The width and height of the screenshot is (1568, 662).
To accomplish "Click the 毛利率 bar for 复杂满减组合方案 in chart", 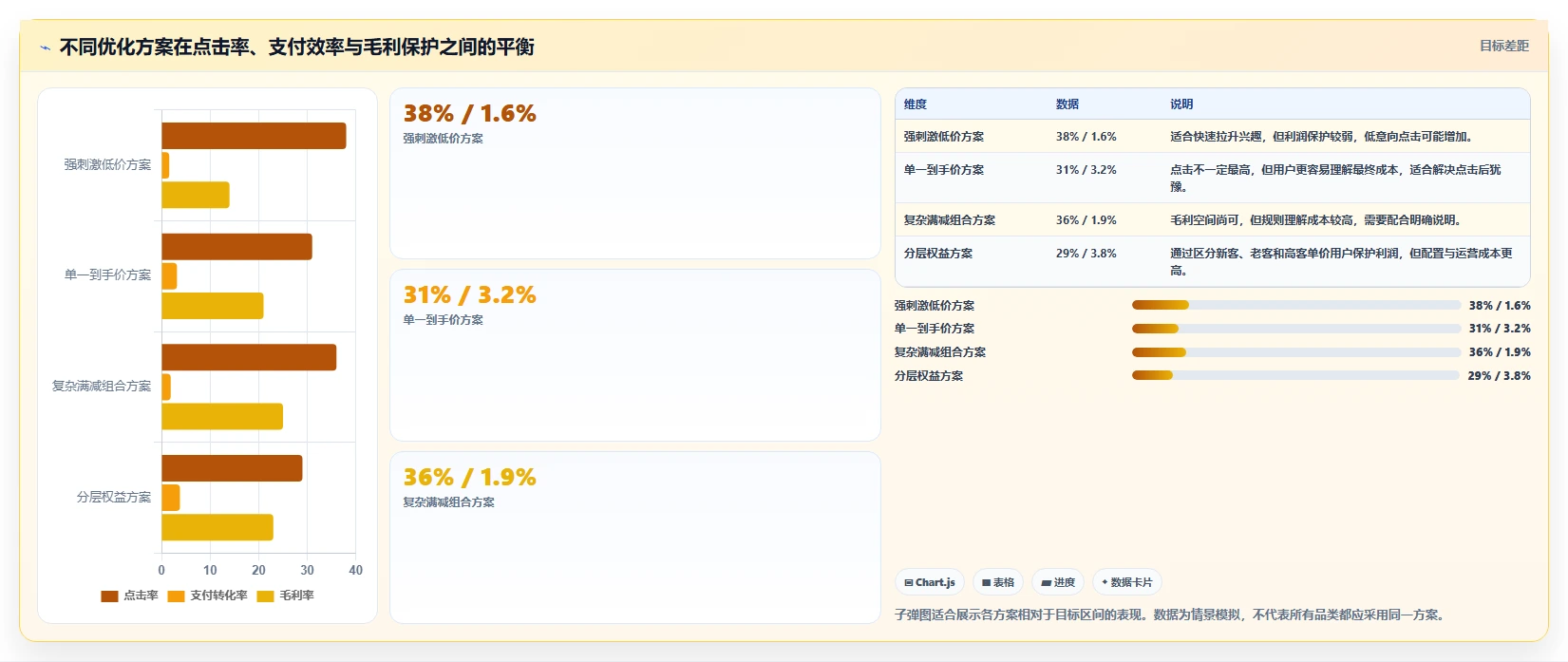I will [222, 416].
